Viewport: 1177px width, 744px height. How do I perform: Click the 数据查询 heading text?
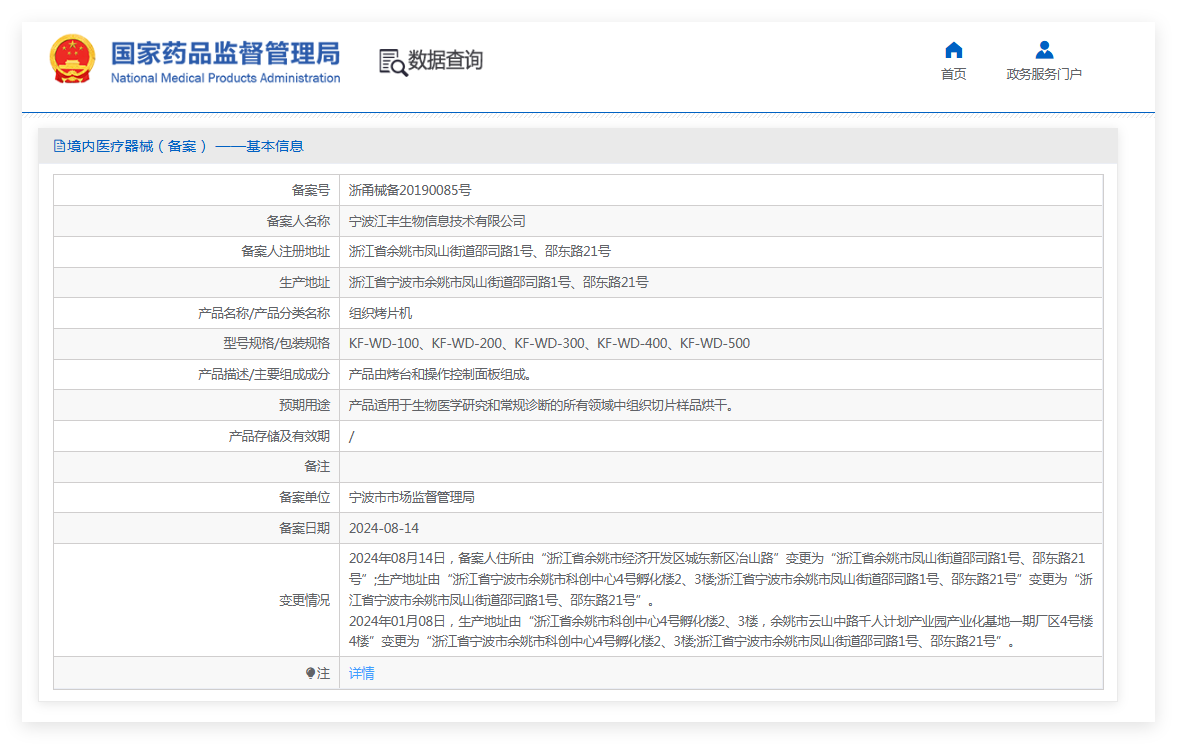pos(445,60)
